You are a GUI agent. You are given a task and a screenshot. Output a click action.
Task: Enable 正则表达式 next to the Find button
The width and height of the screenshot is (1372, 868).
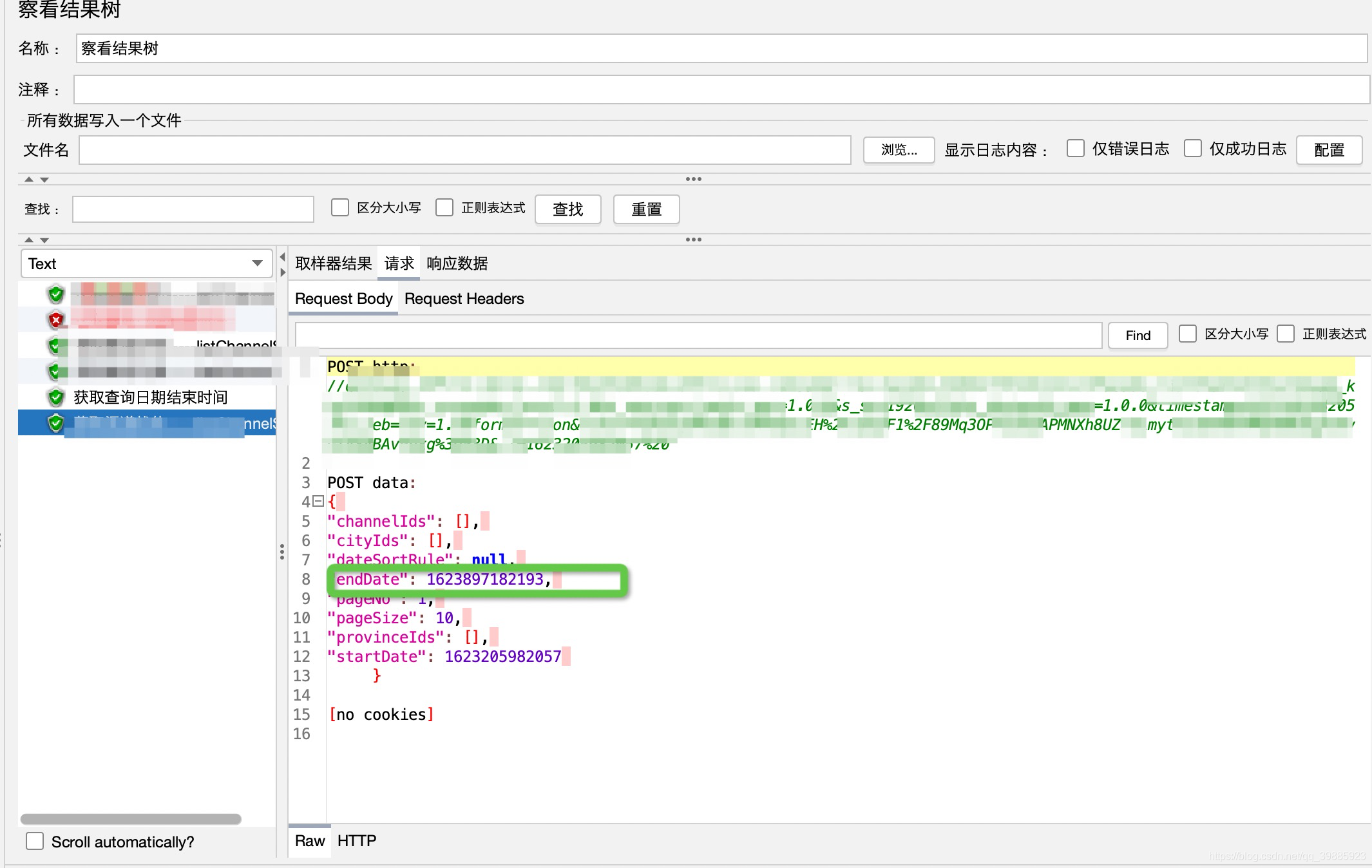1286,334
